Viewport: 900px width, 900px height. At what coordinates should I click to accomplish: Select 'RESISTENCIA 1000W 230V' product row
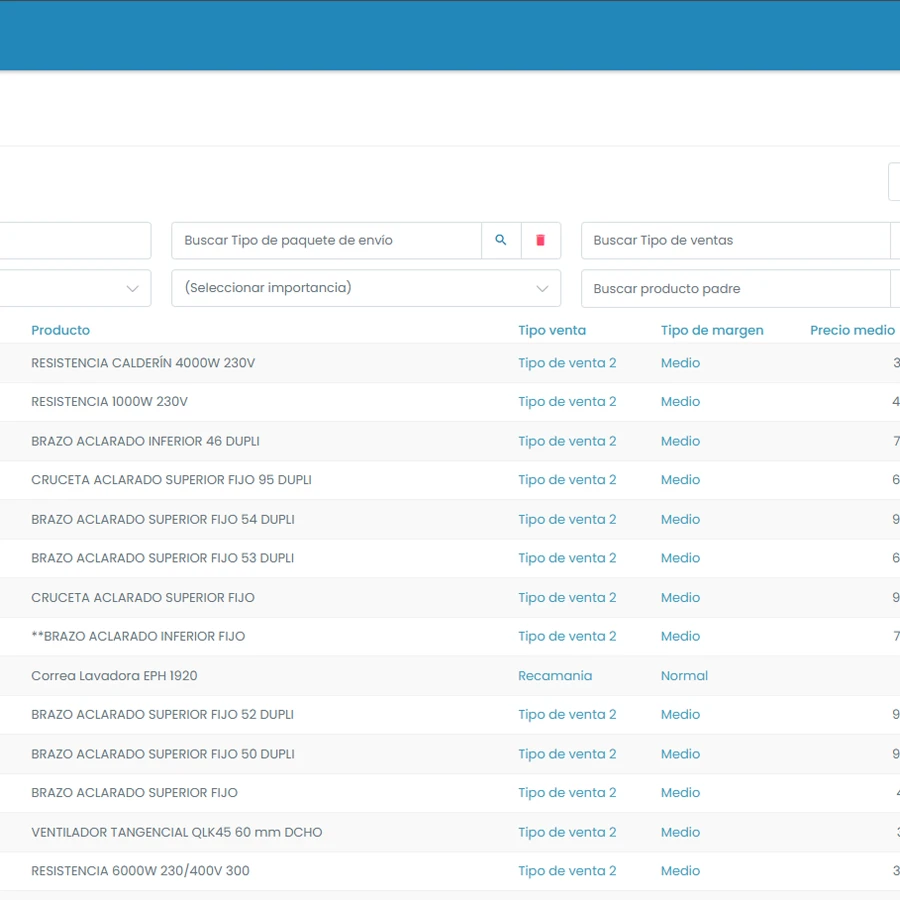click(x=450, y=402)
